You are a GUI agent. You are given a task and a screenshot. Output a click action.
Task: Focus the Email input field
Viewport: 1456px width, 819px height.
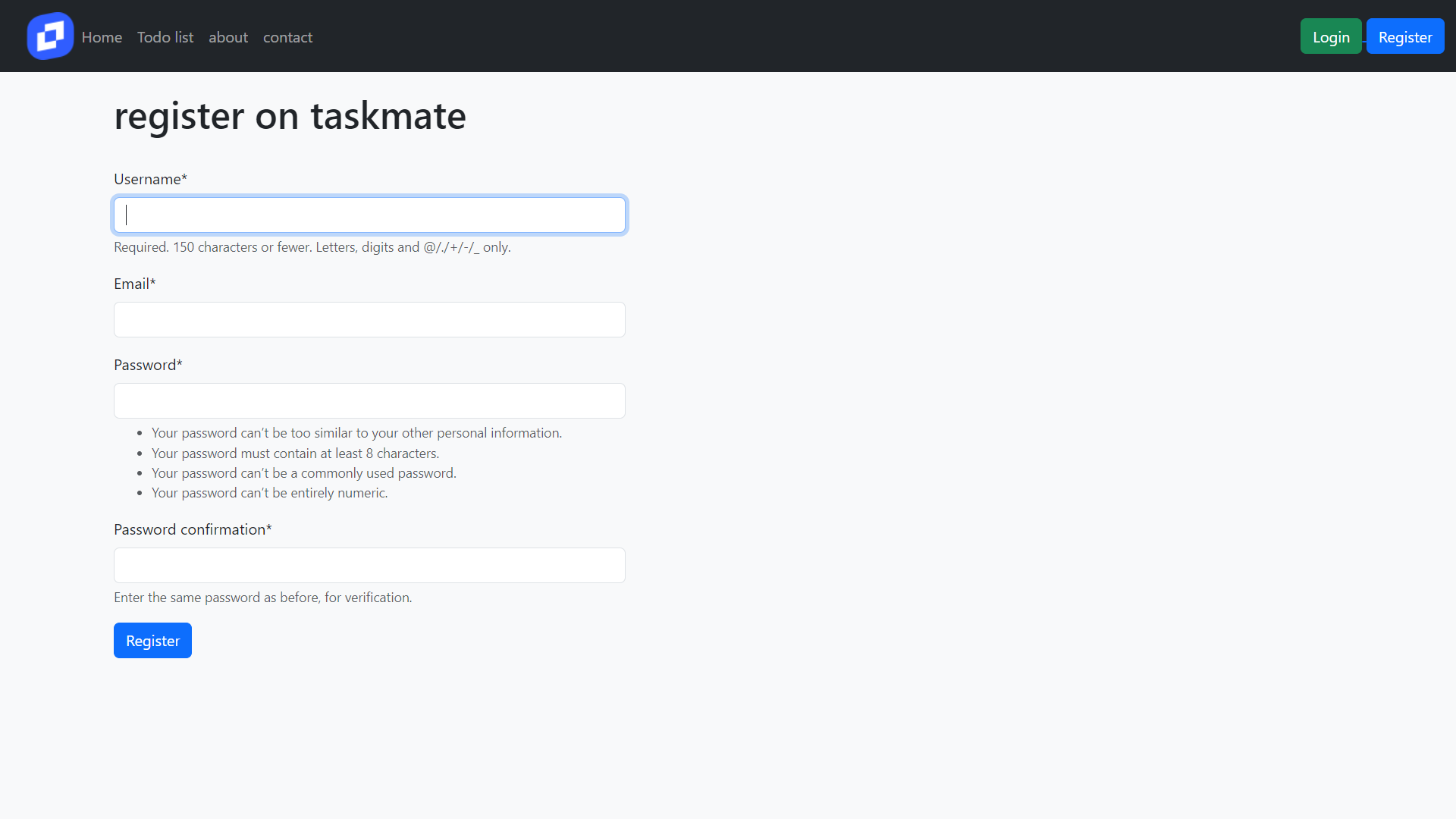tap(369, 319)
